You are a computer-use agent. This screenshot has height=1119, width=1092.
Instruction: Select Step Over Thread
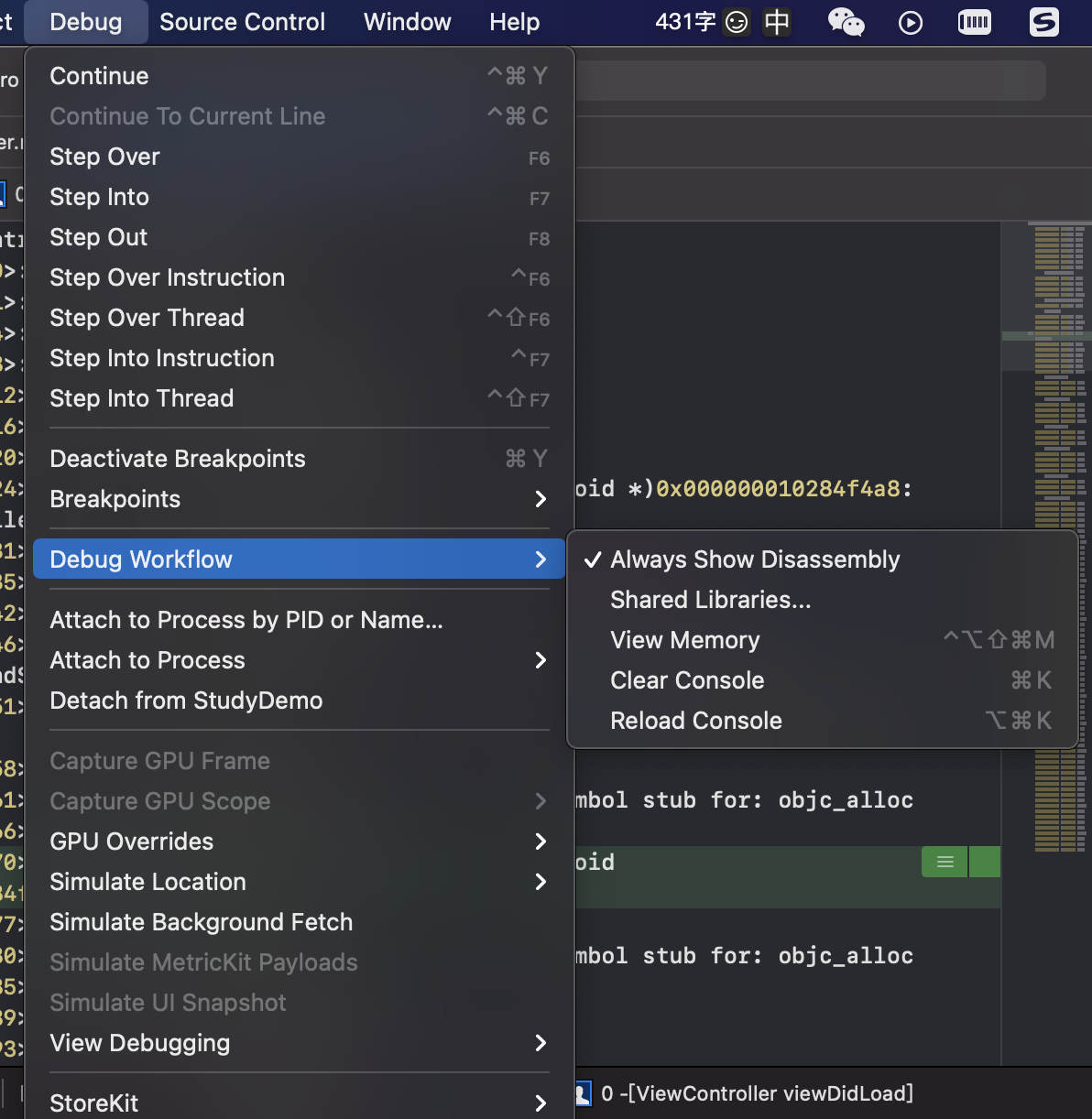click(299, 318)
